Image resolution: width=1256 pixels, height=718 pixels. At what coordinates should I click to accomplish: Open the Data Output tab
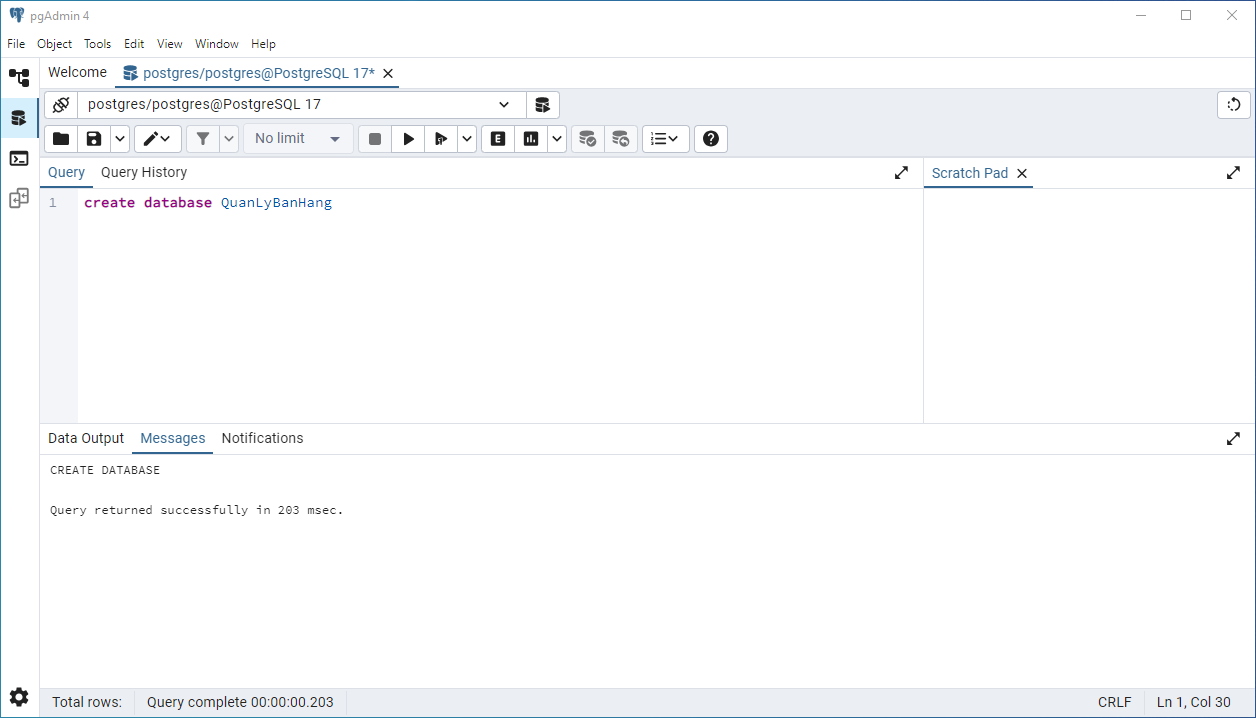[x=86, y=438]
